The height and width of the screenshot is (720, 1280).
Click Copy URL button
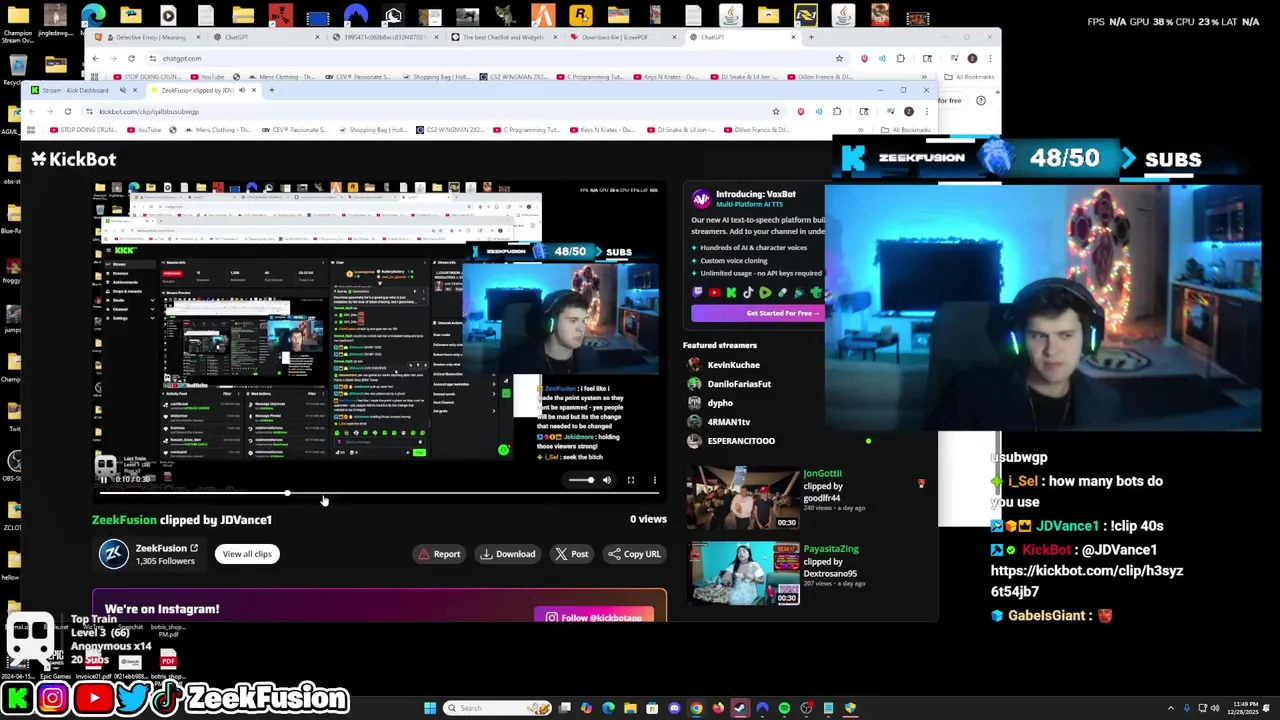[634, 554]
